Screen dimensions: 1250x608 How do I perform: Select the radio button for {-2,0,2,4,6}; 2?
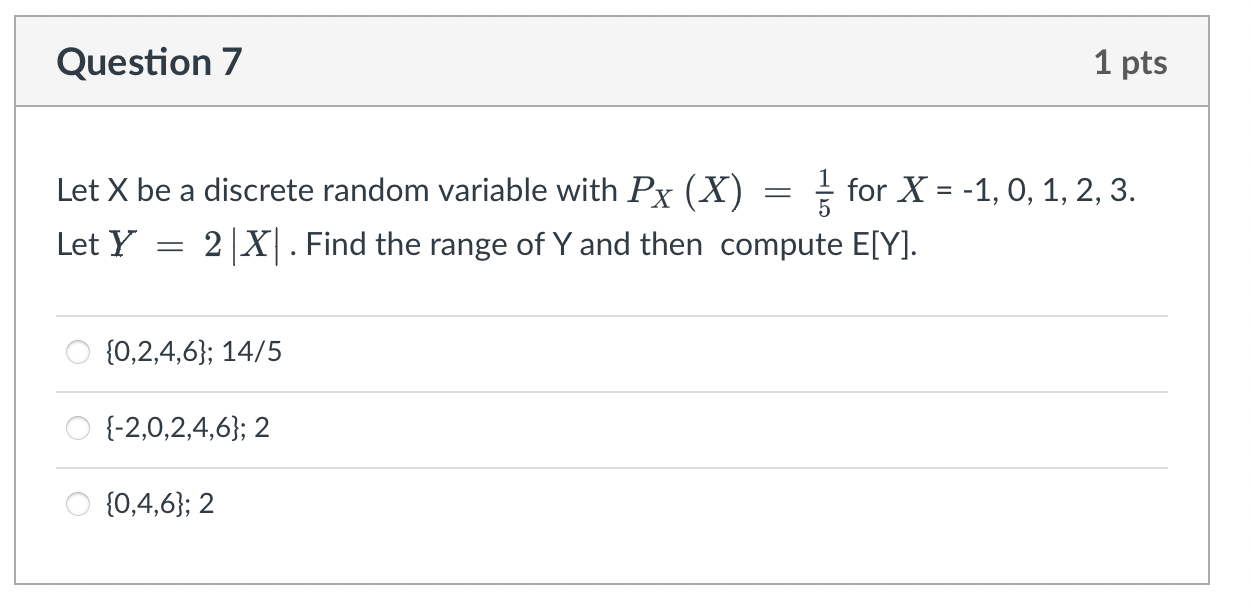pos(78,428)
